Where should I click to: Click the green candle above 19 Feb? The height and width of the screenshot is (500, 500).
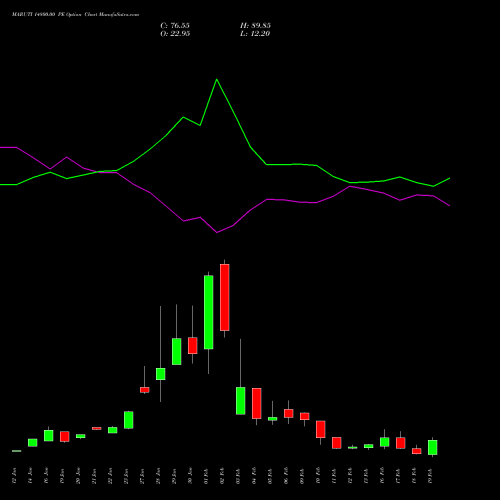click(433, 447)
